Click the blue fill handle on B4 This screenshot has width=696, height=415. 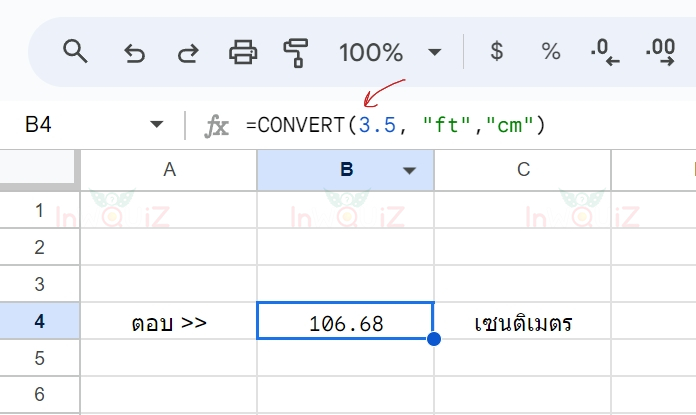point(434,339)
